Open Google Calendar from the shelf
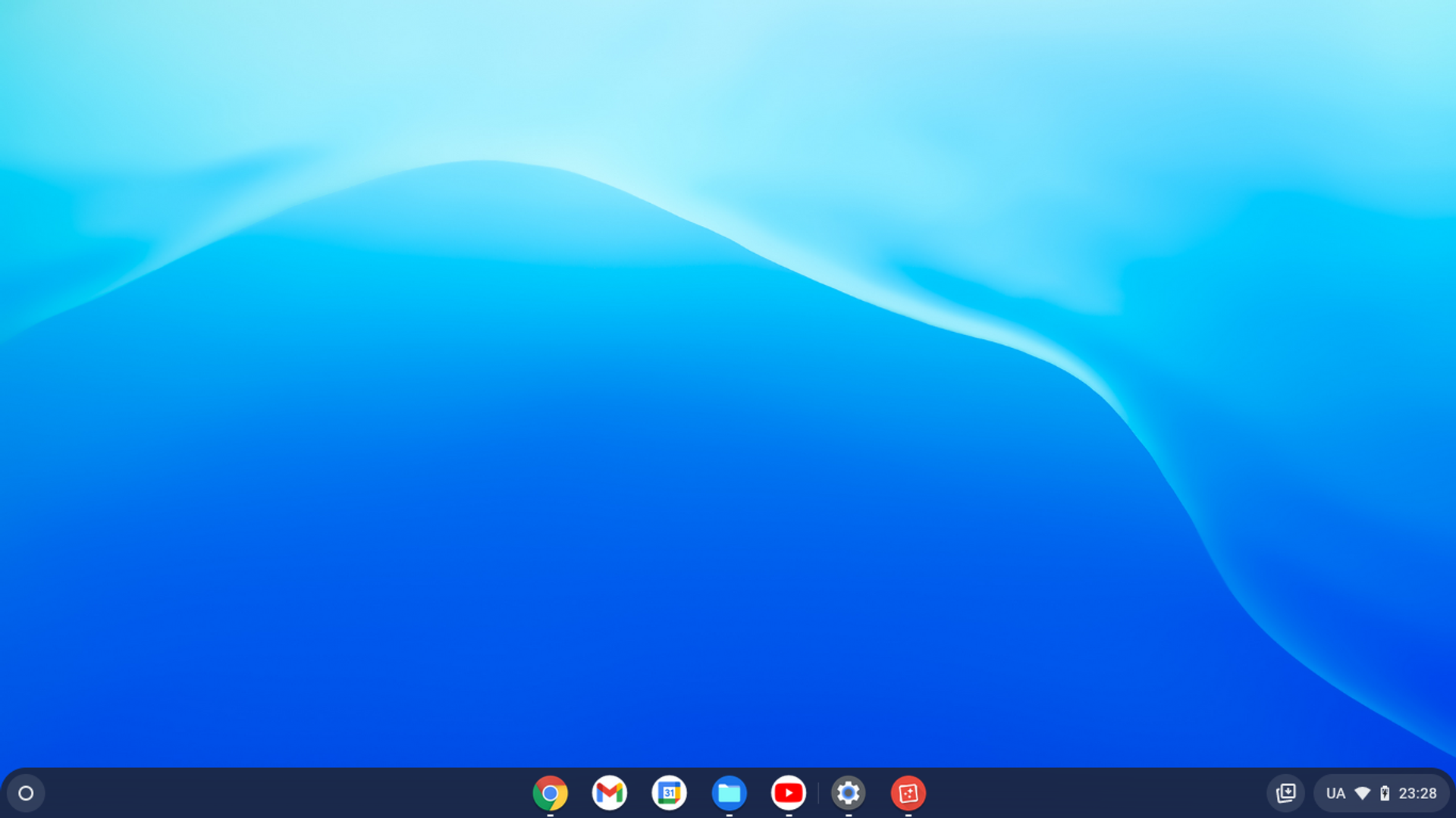This screenshot has width=1456, height=818. click(669, 793)
